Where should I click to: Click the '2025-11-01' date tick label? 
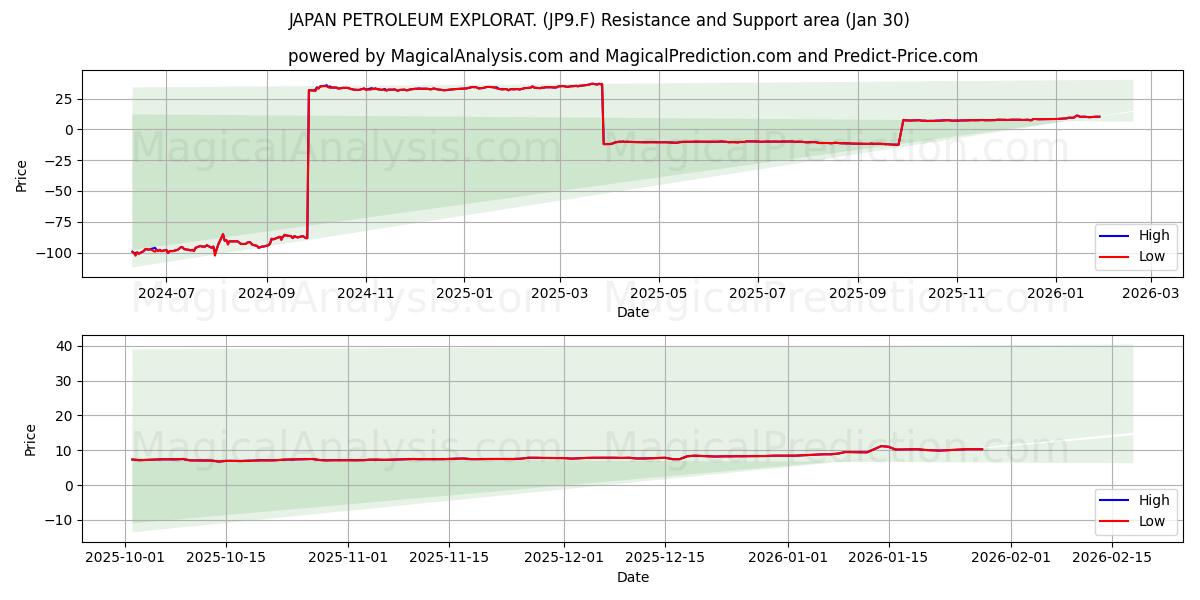(348, 559)
